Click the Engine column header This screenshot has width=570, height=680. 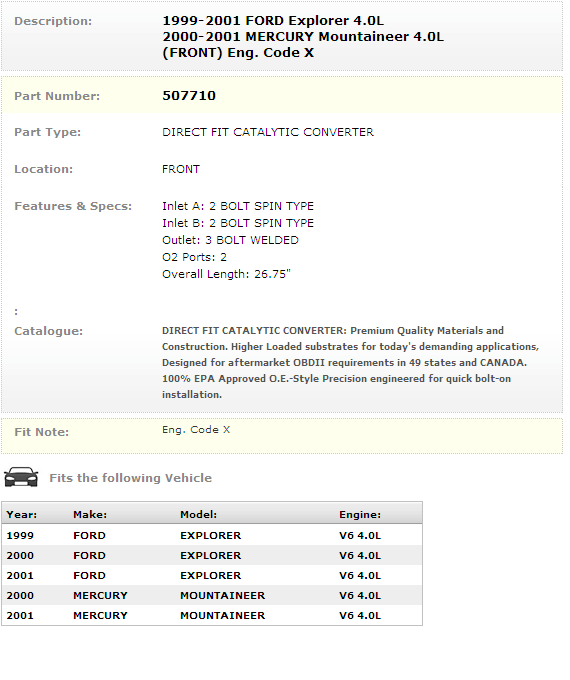(x=360, y=514)
